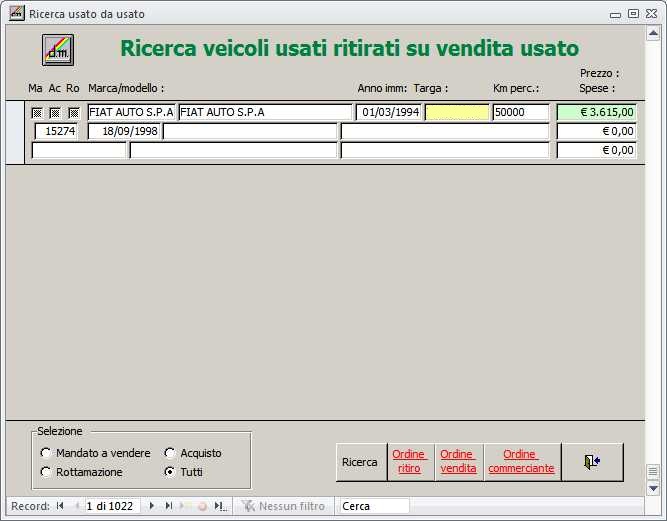The image size is (667, 521).
Task: Click the Km field showing 50000
Action: click(521, 113)
